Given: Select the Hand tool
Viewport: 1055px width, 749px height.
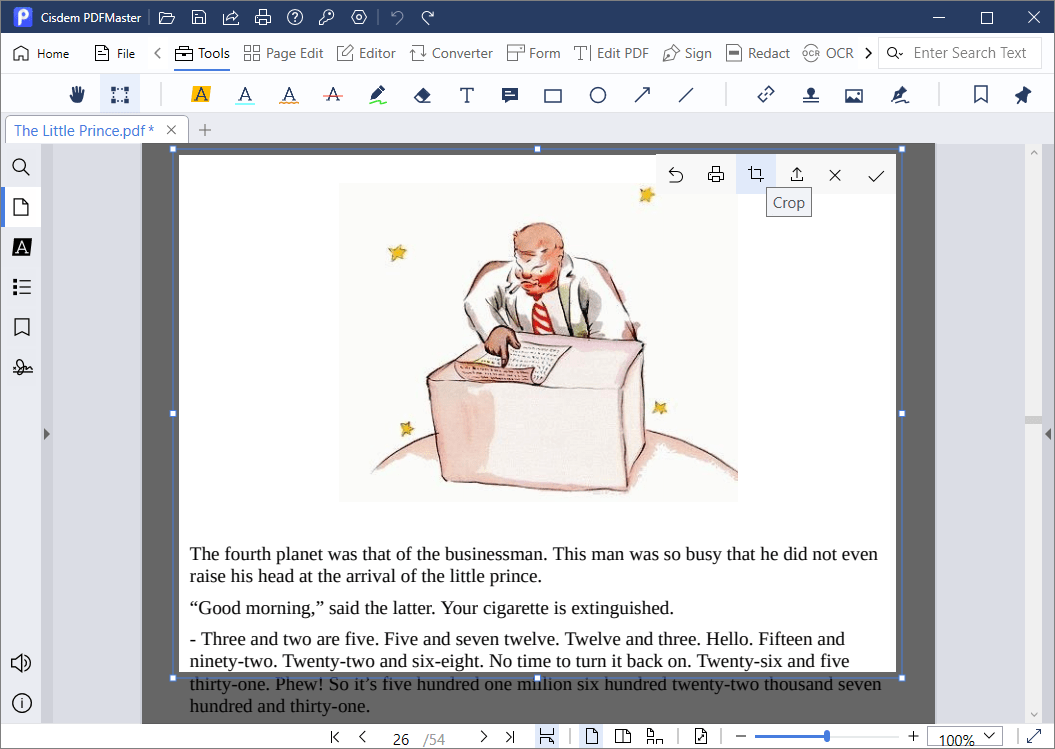Looking at the screenshot, I should (x=76, y=94).
